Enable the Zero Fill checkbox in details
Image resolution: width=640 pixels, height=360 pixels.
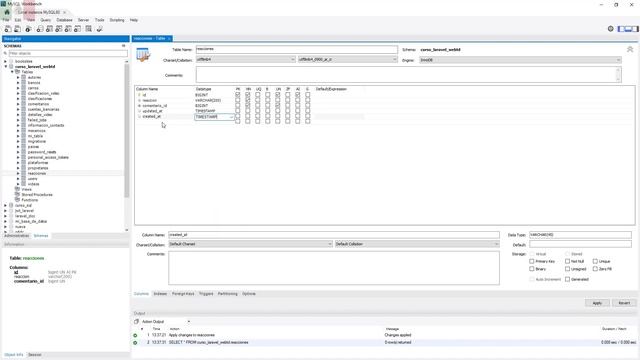pyautogui.click(x=595, y=269)
